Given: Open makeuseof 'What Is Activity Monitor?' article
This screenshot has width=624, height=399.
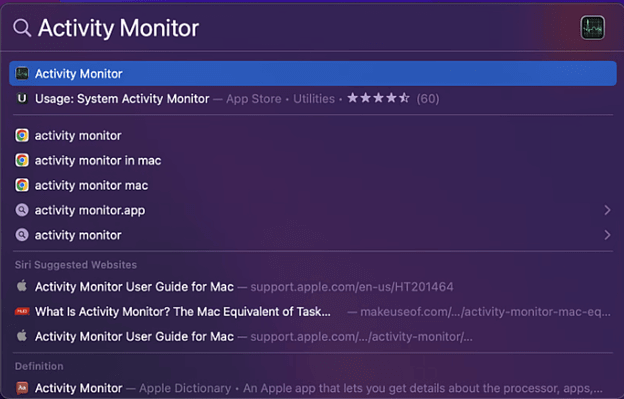Looking at the screenshot, I should pyautogui.click(x=313, y=311).
